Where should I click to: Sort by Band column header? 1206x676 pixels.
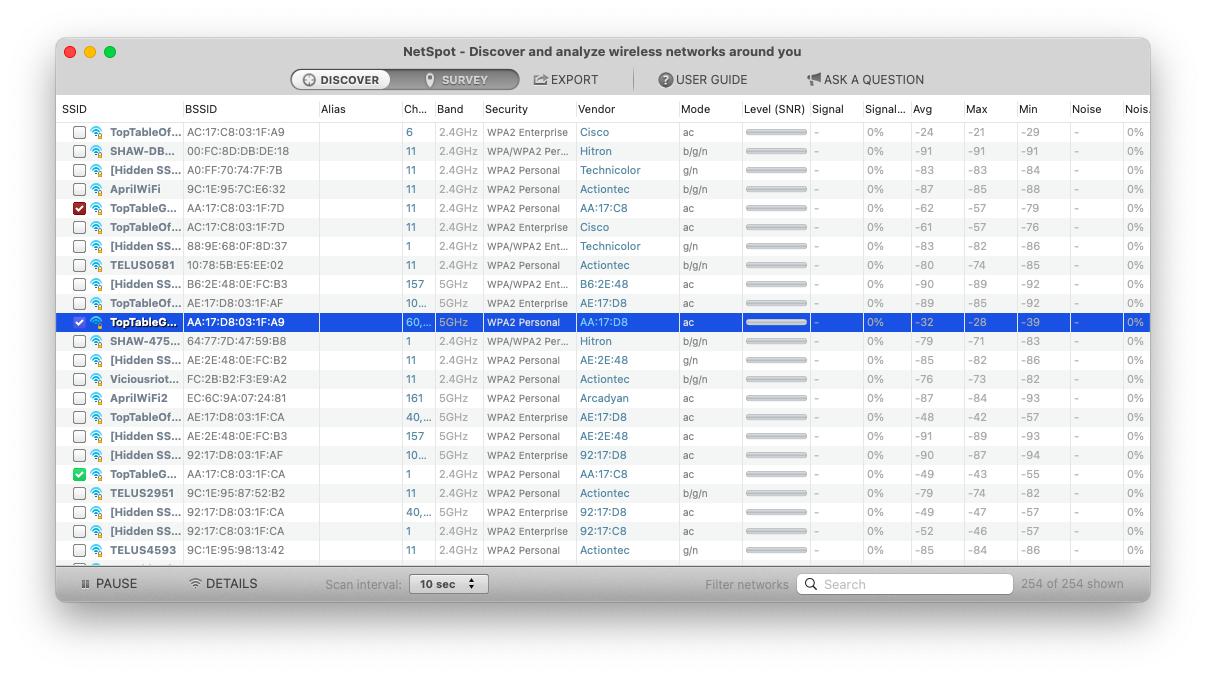[458, 109]
